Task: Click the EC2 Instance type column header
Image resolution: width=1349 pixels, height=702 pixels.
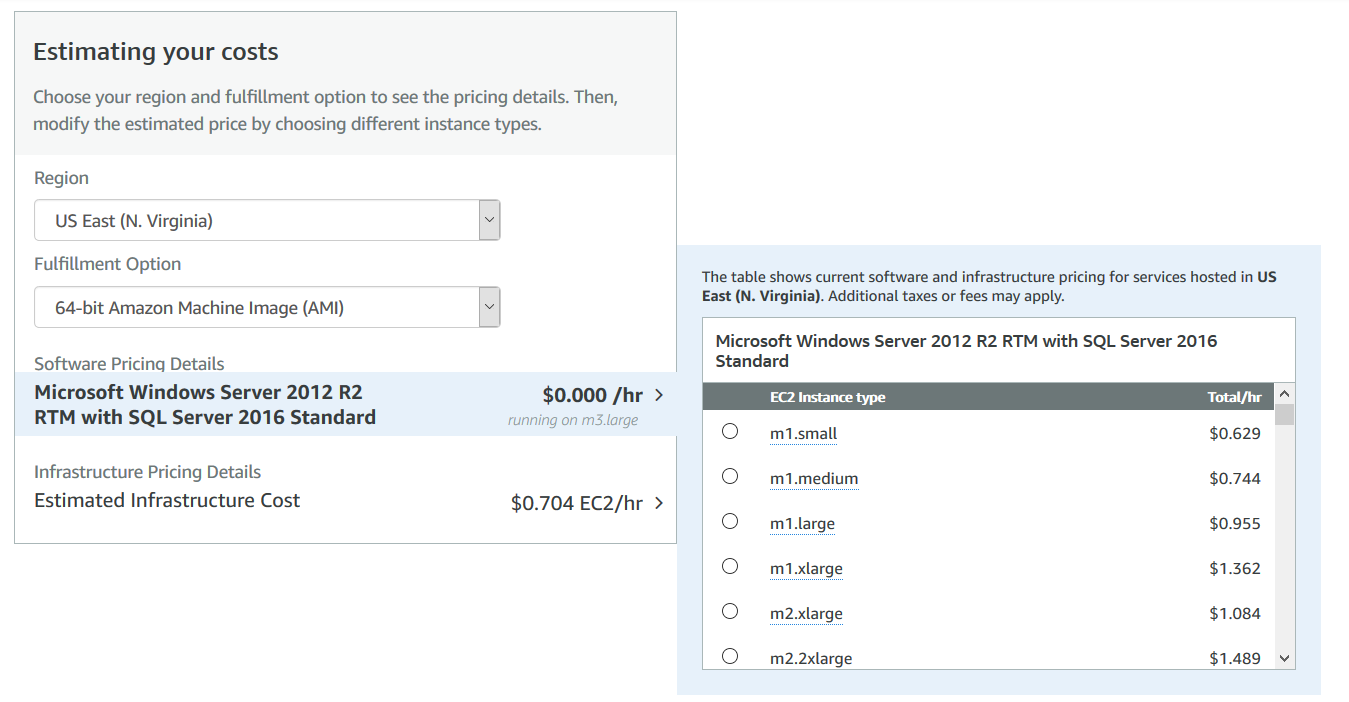Action: click(827, 397)
